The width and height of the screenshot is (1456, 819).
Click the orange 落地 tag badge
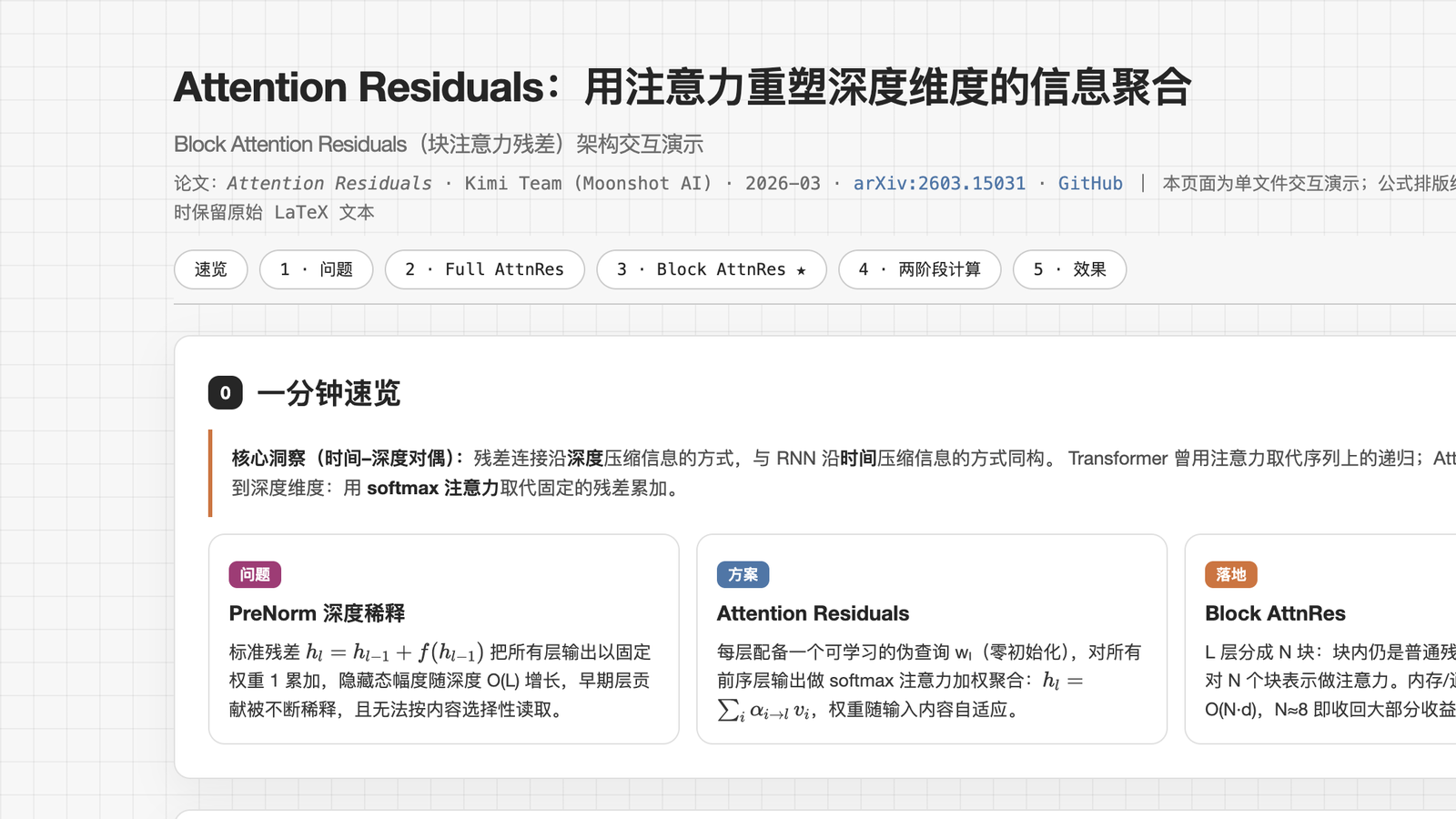pos(1231,574)
